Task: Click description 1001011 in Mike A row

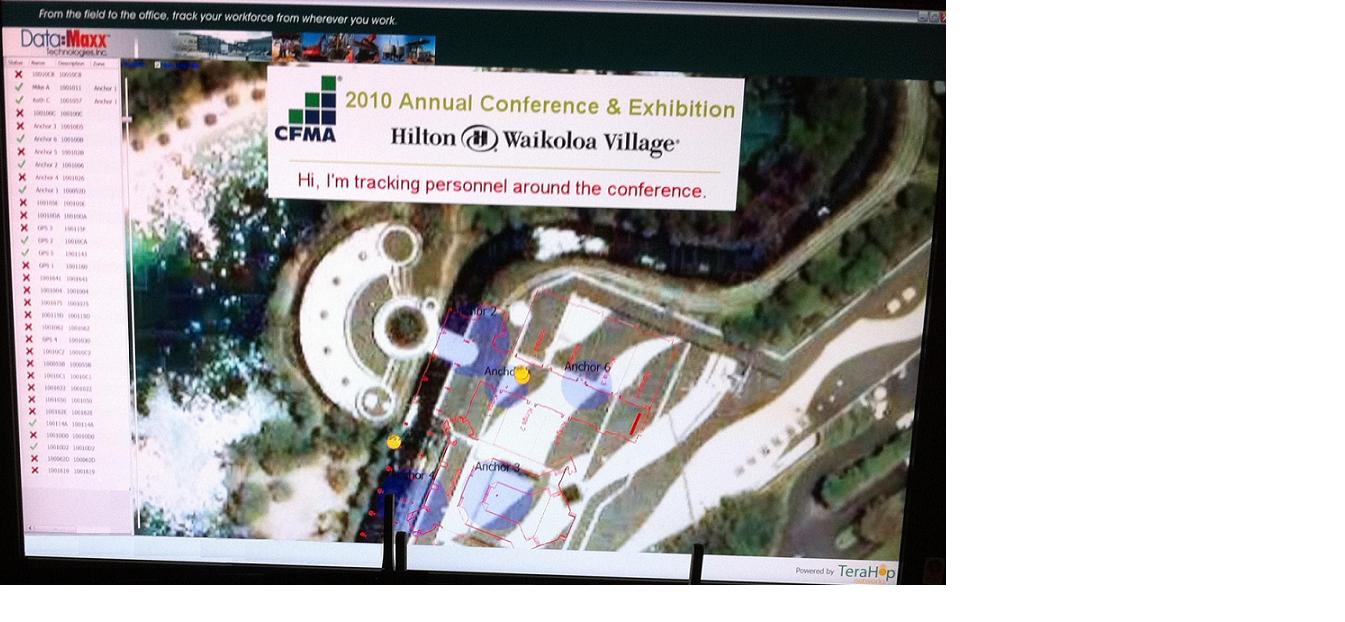Action: tap(70, 88)
